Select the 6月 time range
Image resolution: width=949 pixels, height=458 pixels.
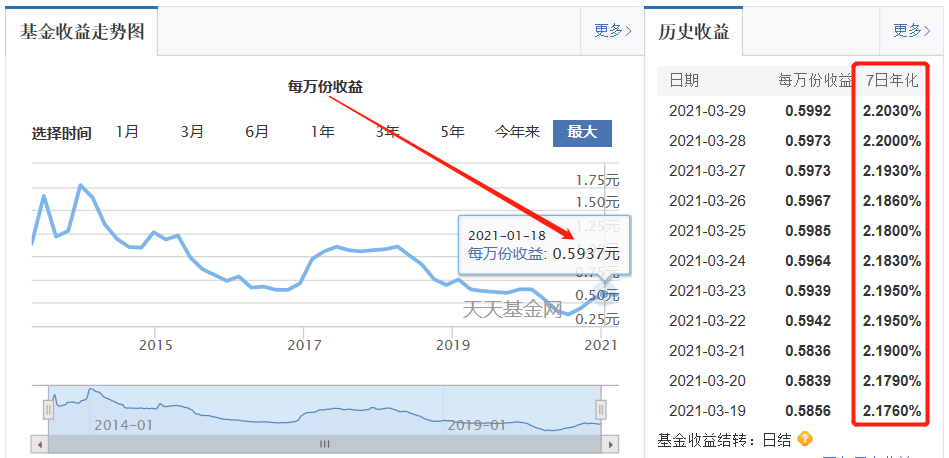coord(257,132)
